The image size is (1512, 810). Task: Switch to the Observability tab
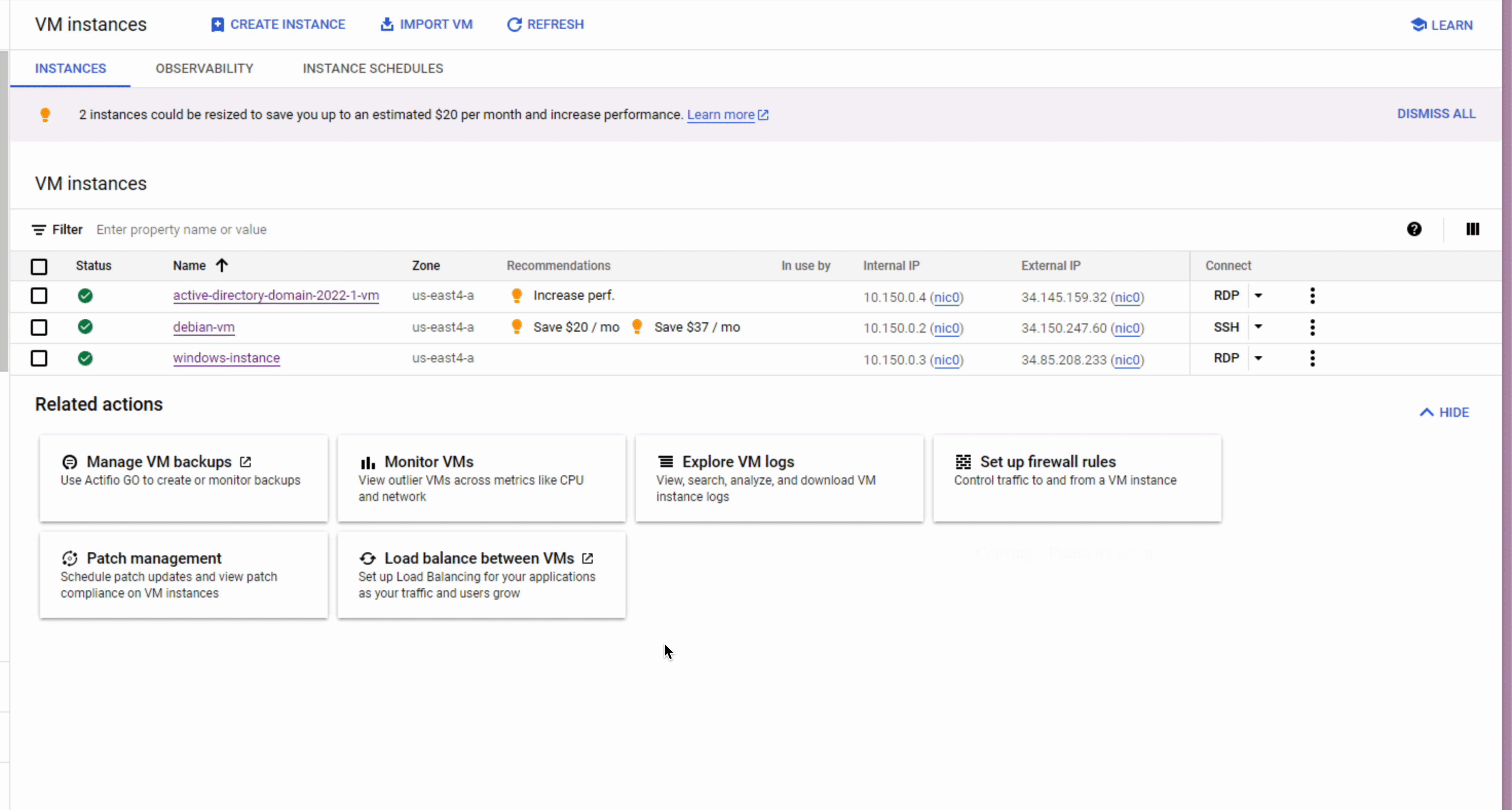click(x=204, y=69)
